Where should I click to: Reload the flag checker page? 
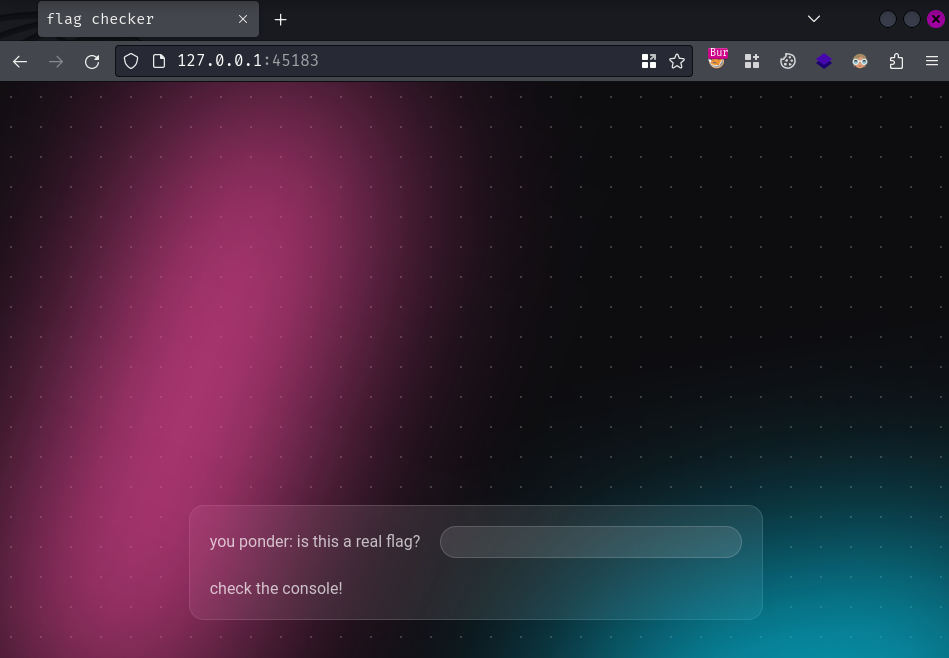coord(92,61)
